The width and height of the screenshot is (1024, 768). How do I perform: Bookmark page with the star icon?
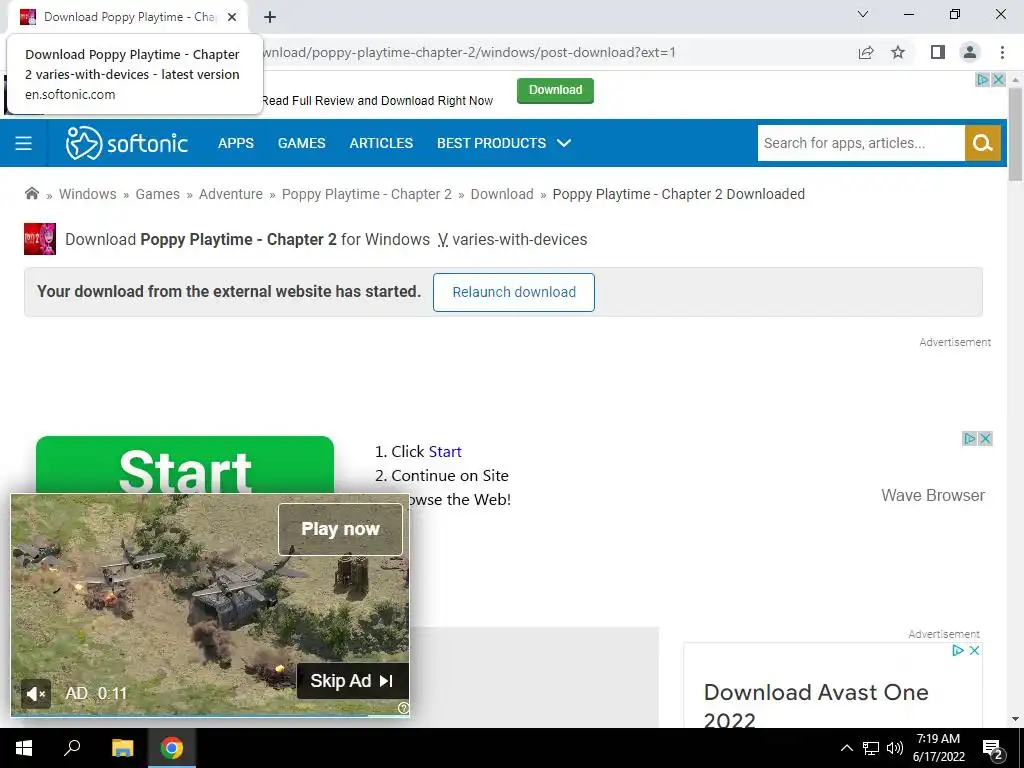pos(898,52)
